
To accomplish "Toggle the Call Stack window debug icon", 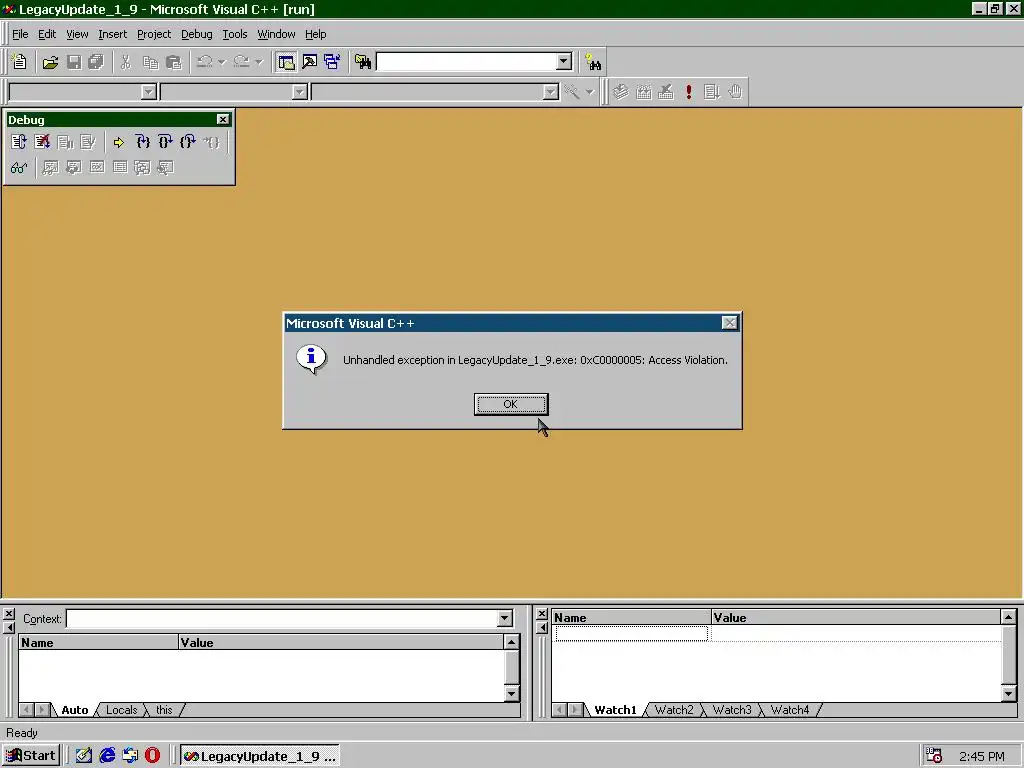I will (x=142, y=168).
